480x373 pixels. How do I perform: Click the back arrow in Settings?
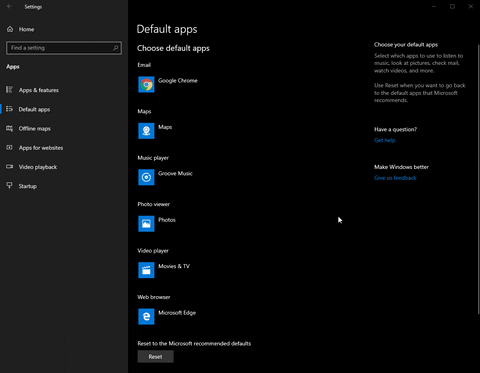[x=10, y=7]
